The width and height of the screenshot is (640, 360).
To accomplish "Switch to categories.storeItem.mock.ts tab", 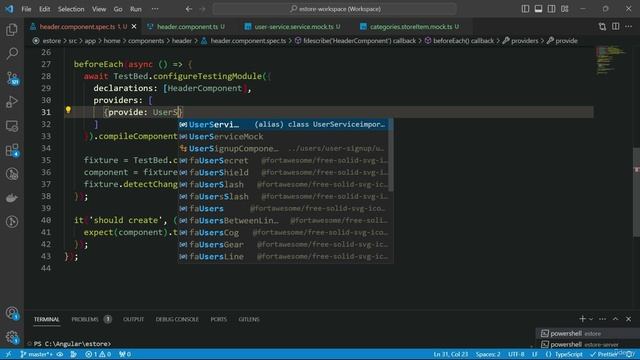I will point(409,27).
